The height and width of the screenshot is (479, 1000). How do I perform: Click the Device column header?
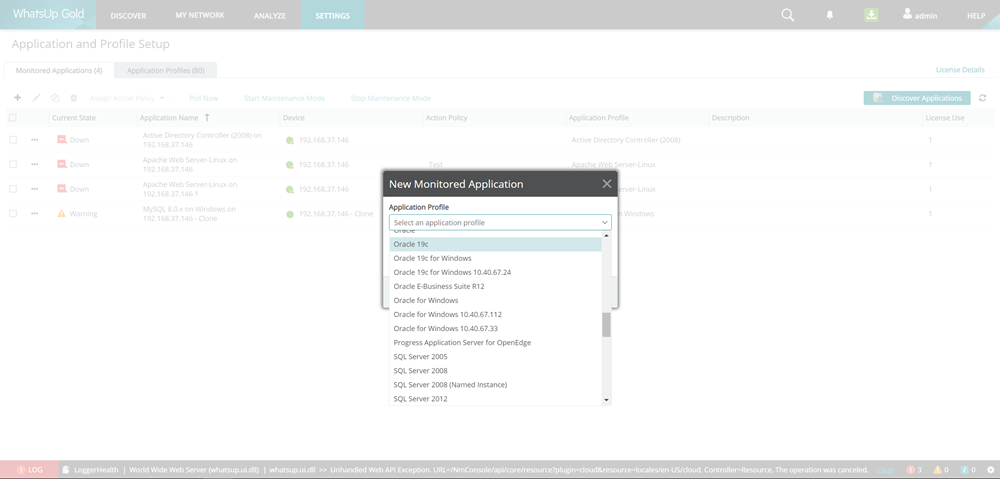click(351, 118)
